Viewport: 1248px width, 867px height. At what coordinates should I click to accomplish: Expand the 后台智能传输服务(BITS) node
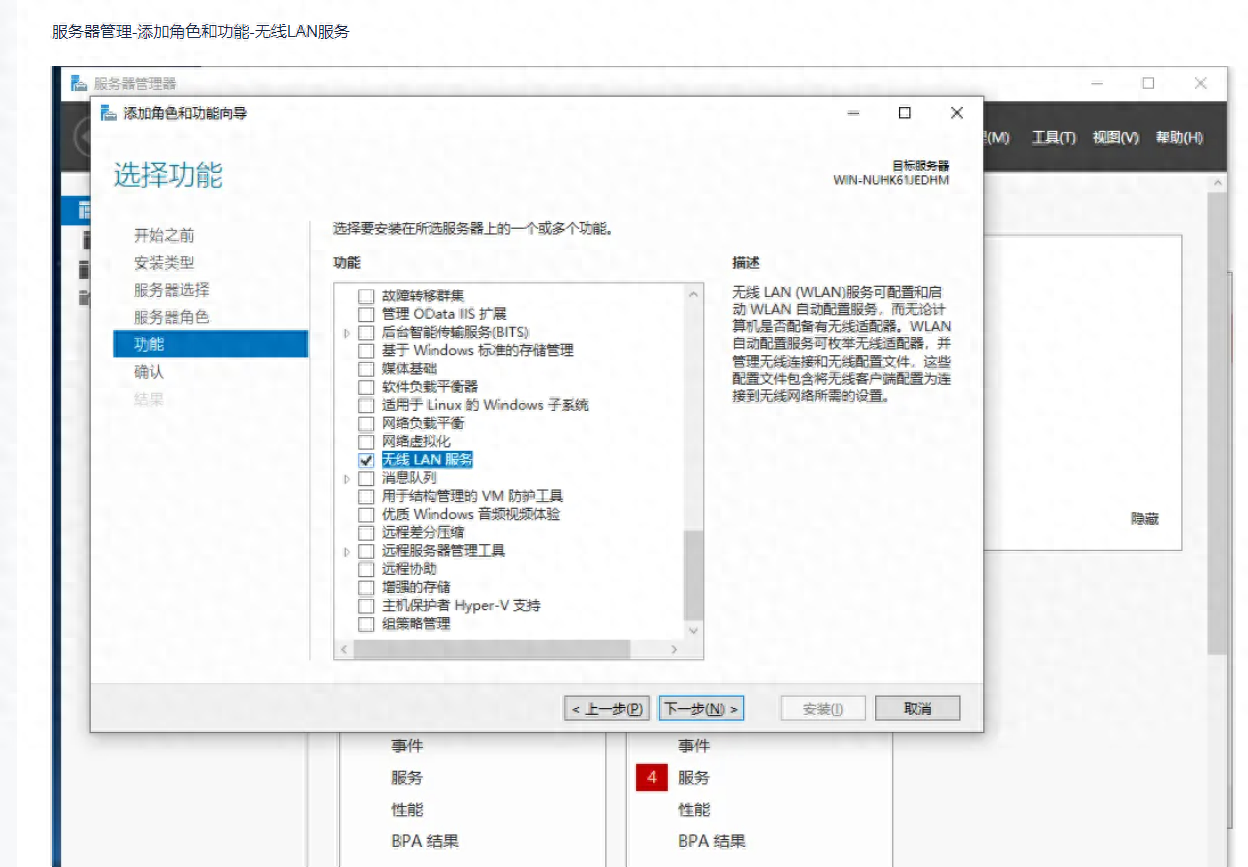click(346, 331)
